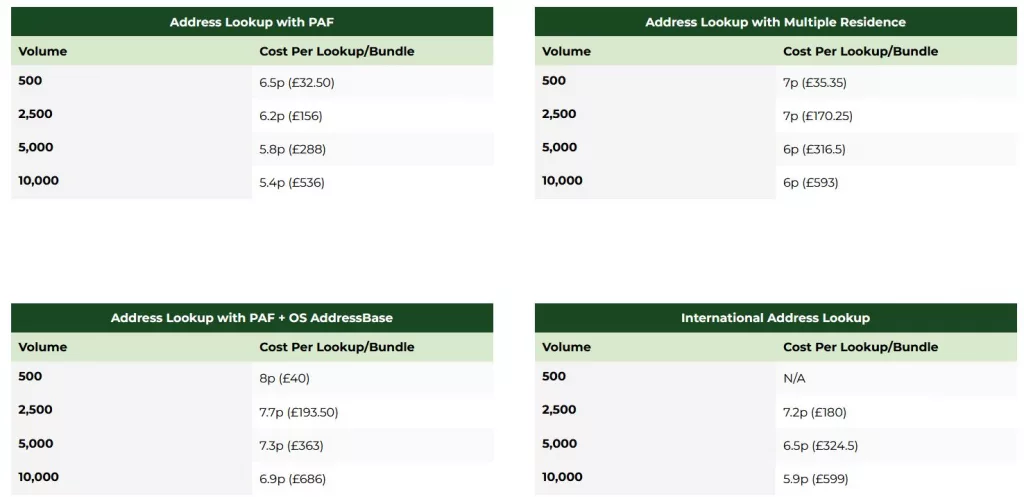Click the 8p (£40) cost cell
Screen dimensions: 1024x497
pos(285,379)
